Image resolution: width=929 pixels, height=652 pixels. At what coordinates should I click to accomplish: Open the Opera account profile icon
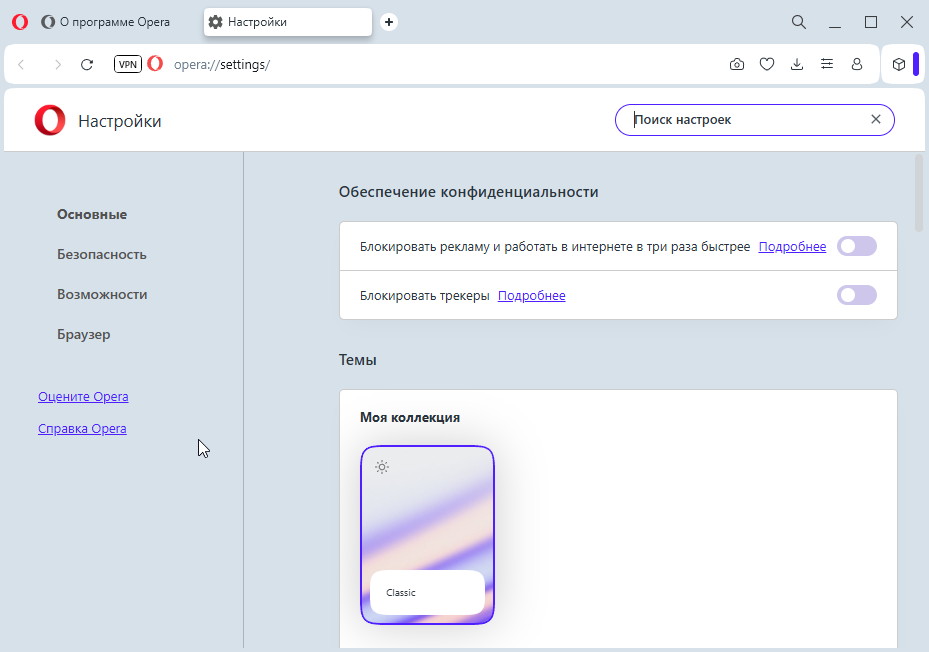(857, 64)
